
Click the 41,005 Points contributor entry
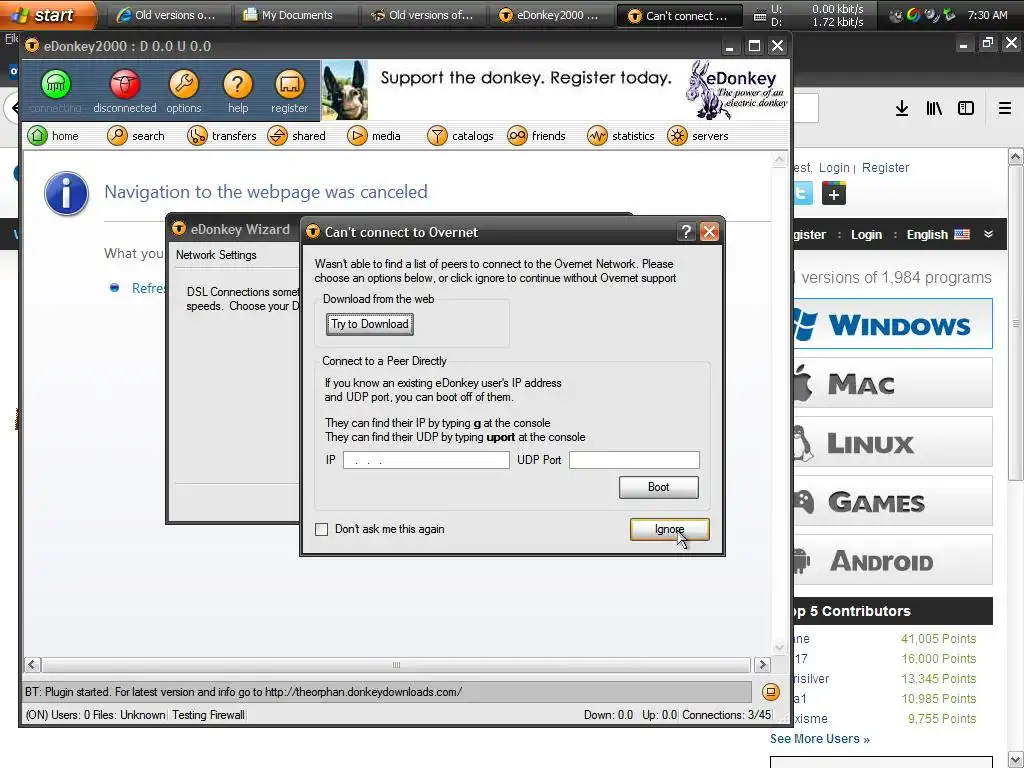pos(938,639)
